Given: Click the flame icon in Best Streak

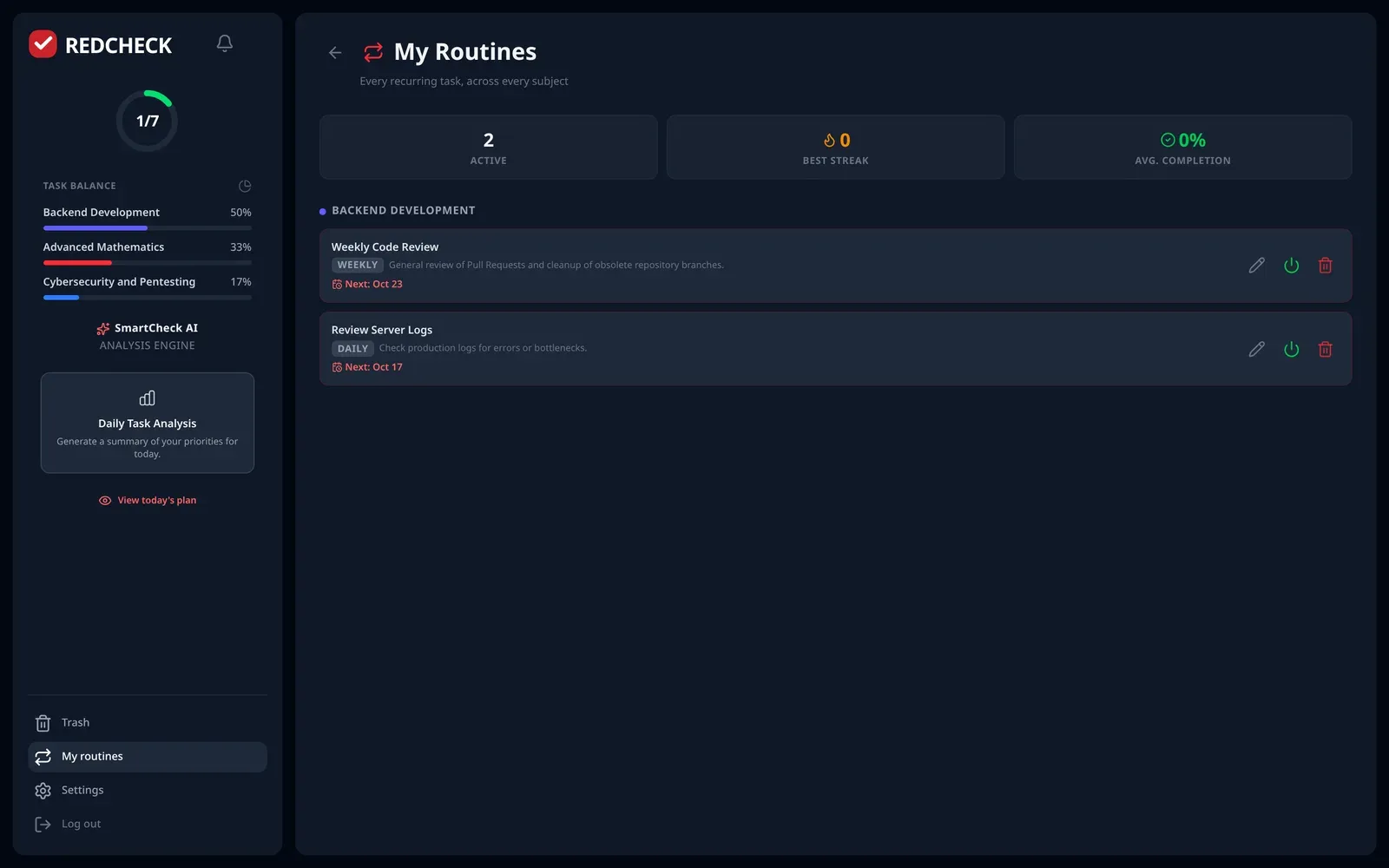Looking at the screenshot, I should 829,141.
